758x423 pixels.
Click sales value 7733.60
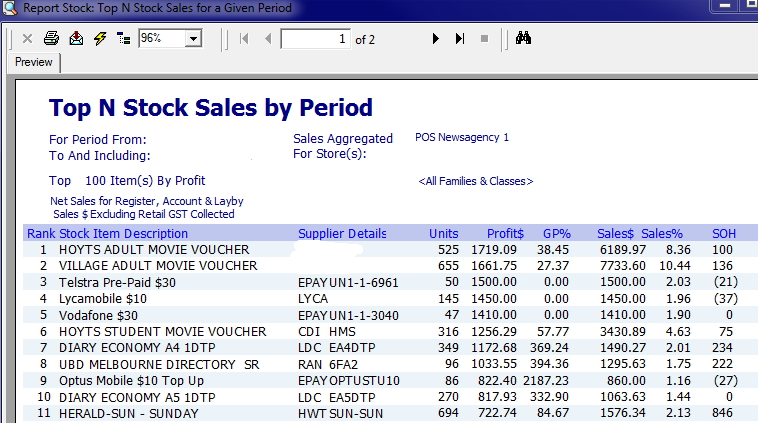[x=623, y=265]
